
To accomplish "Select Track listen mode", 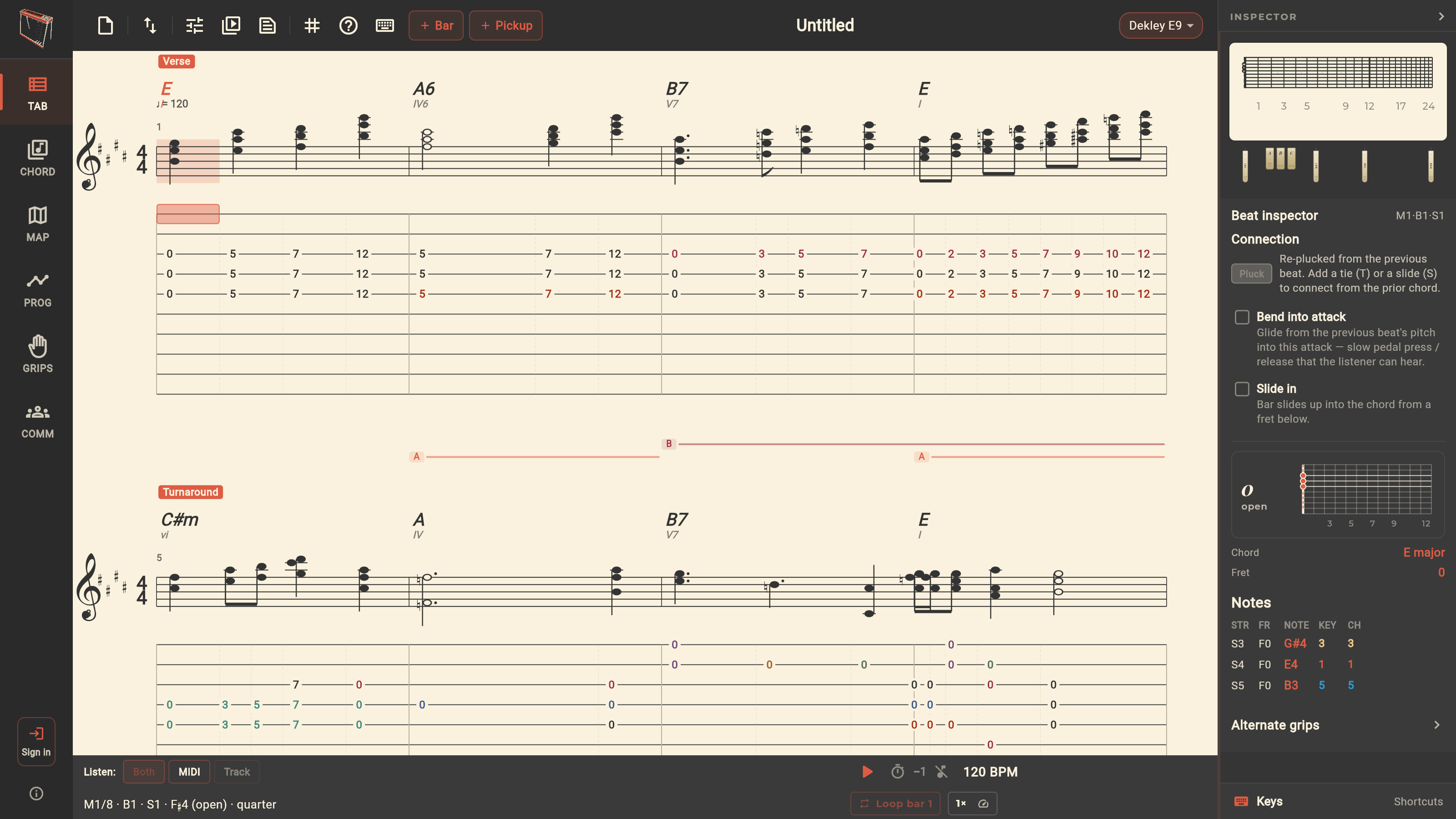I will click(x=237, y=772).
